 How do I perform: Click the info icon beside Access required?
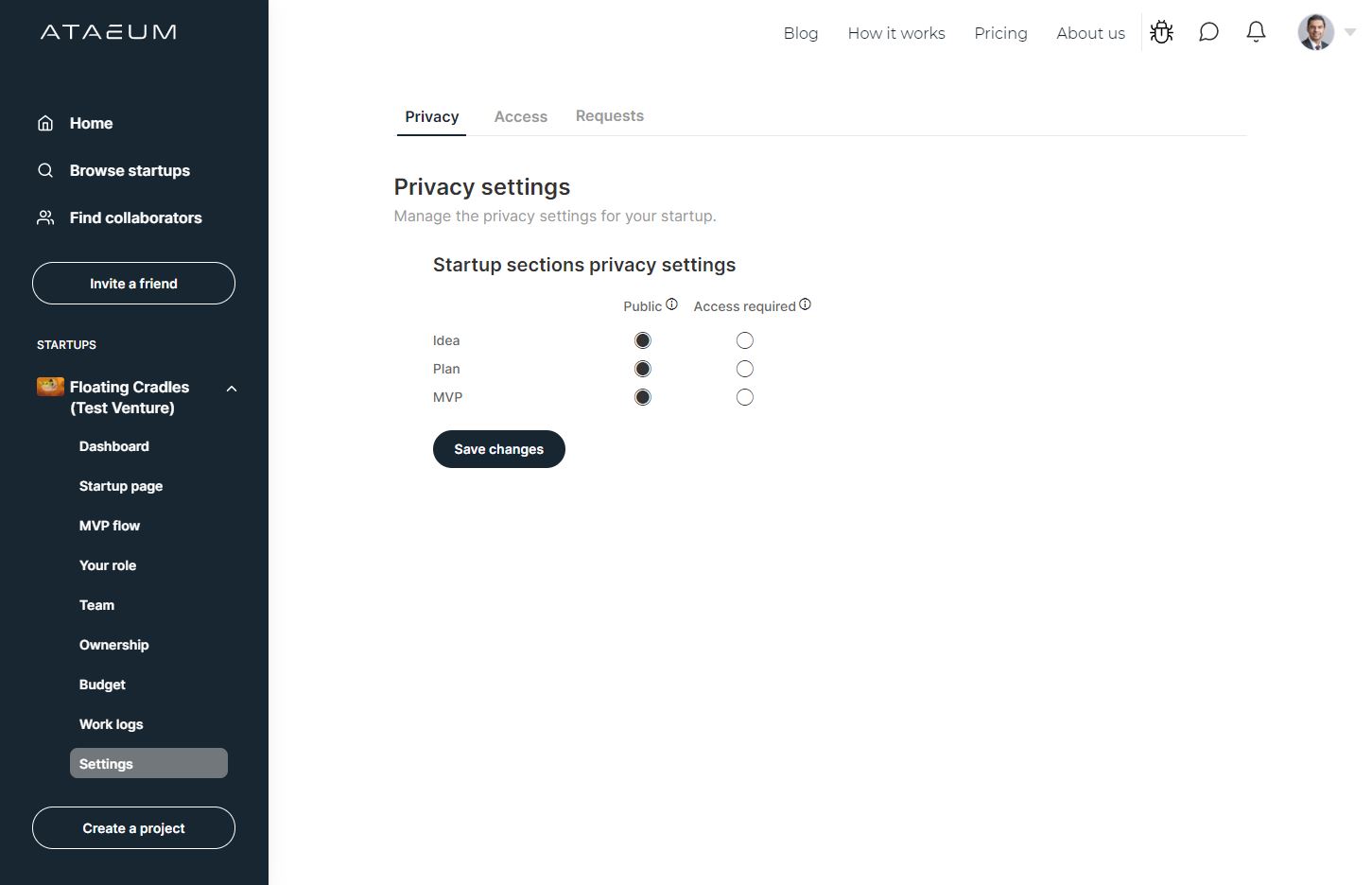[x=805, y=304]
